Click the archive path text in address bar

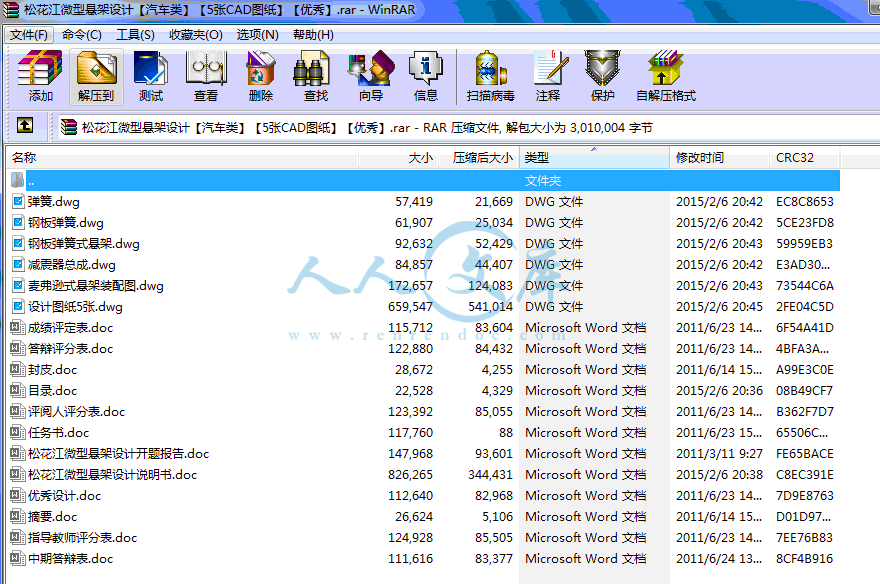[x=367, y=128]
